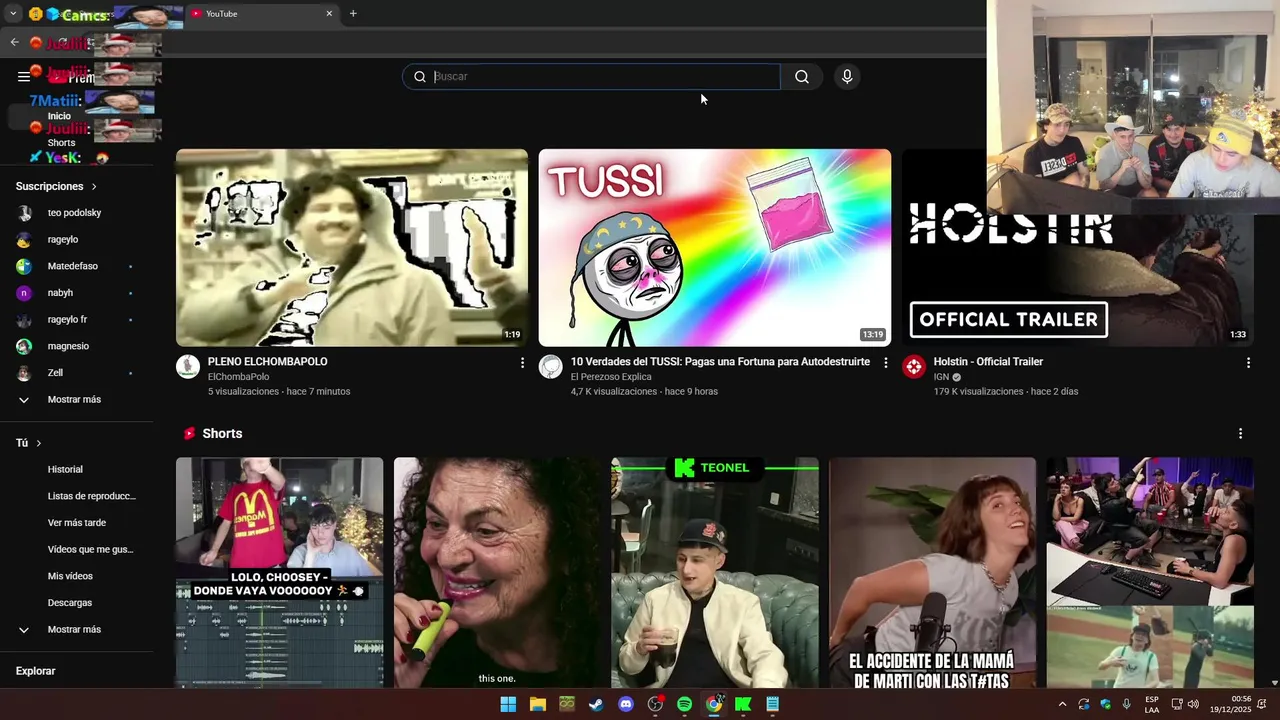Open 'Holstin - Official Trailer' title link
Screen dimensions: 1280x720
[988, 362]
